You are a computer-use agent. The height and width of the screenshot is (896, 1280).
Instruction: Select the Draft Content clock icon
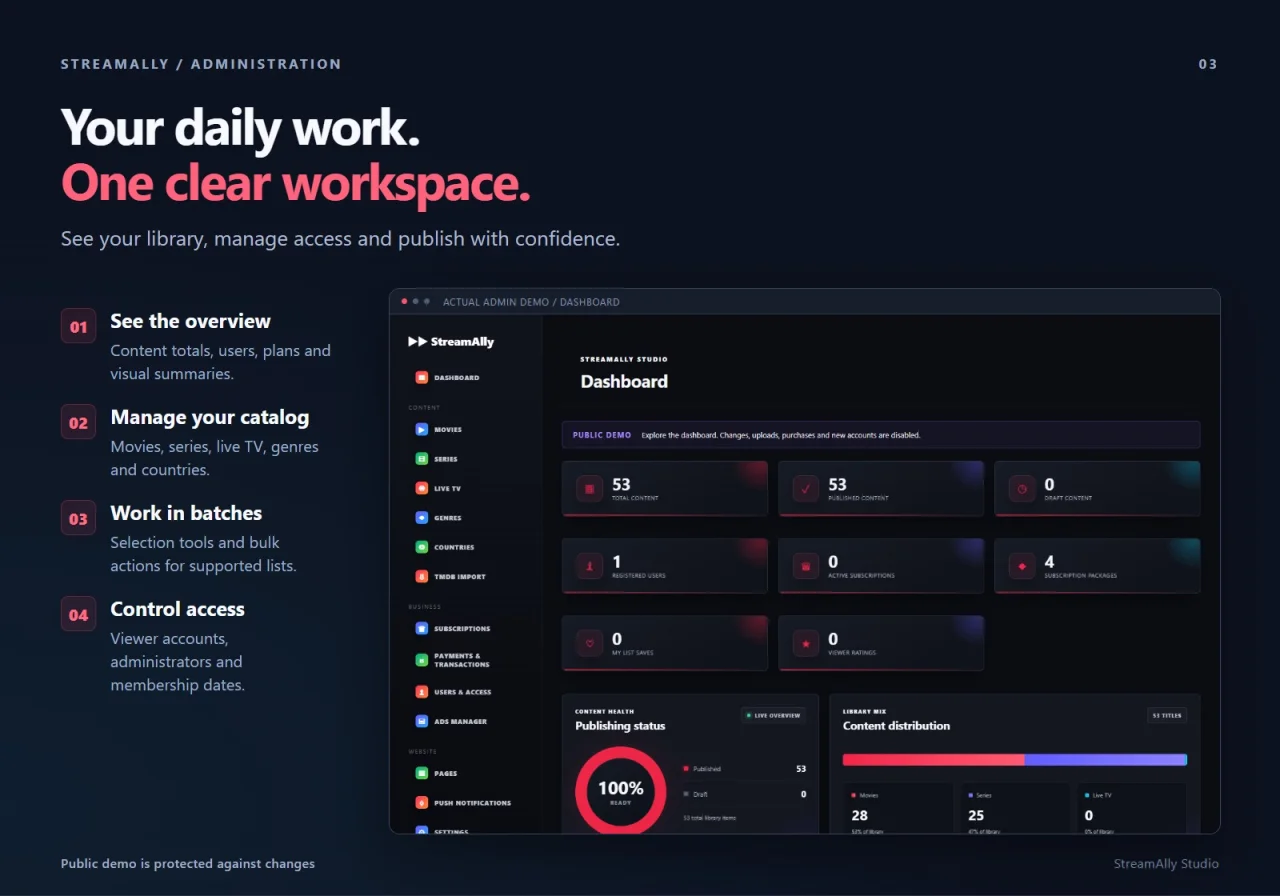(x=1021, y=489)
